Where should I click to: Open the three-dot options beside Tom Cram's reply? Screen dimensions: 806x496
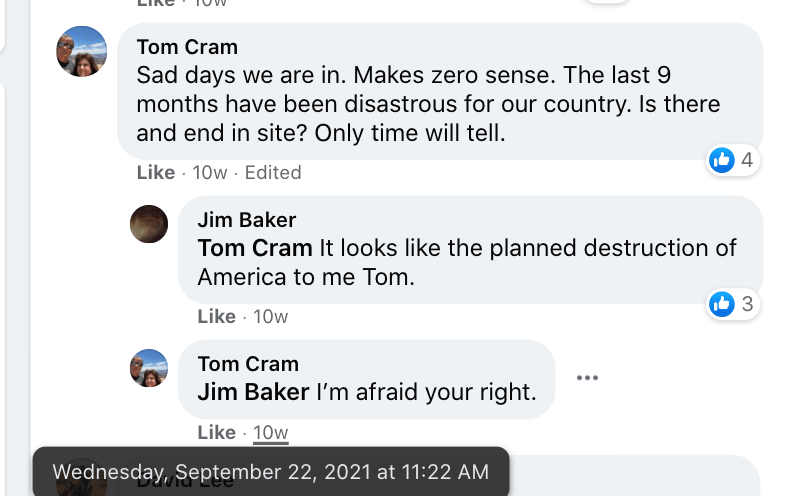[x=587, y=378]
